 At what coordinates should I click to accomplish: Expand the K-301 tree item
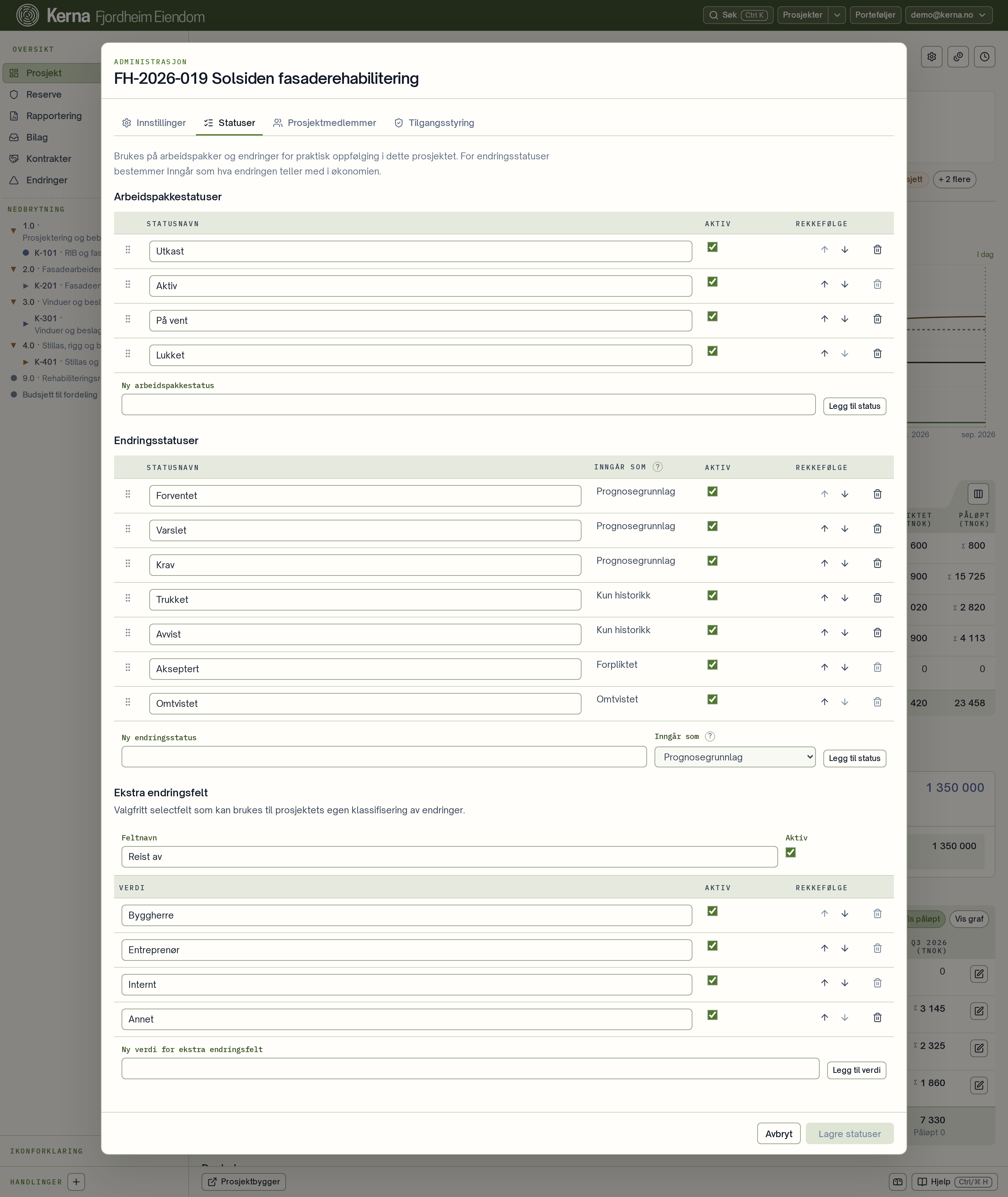26,324
